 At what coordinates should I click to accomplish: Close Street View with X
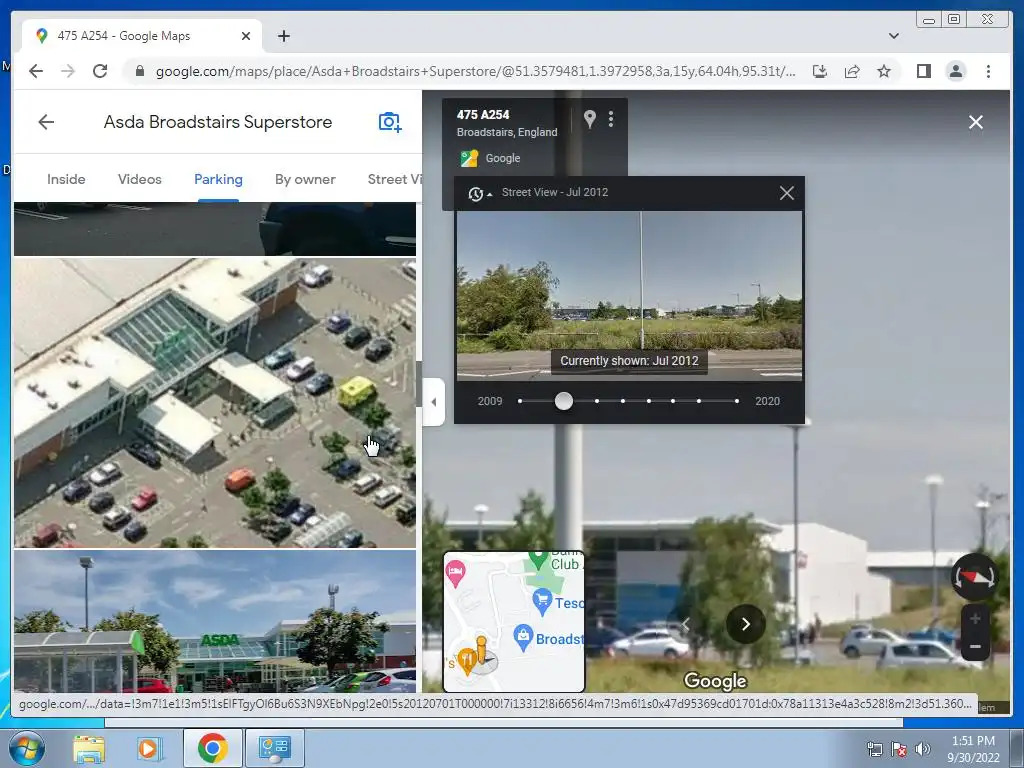click(x=976, y=122)
